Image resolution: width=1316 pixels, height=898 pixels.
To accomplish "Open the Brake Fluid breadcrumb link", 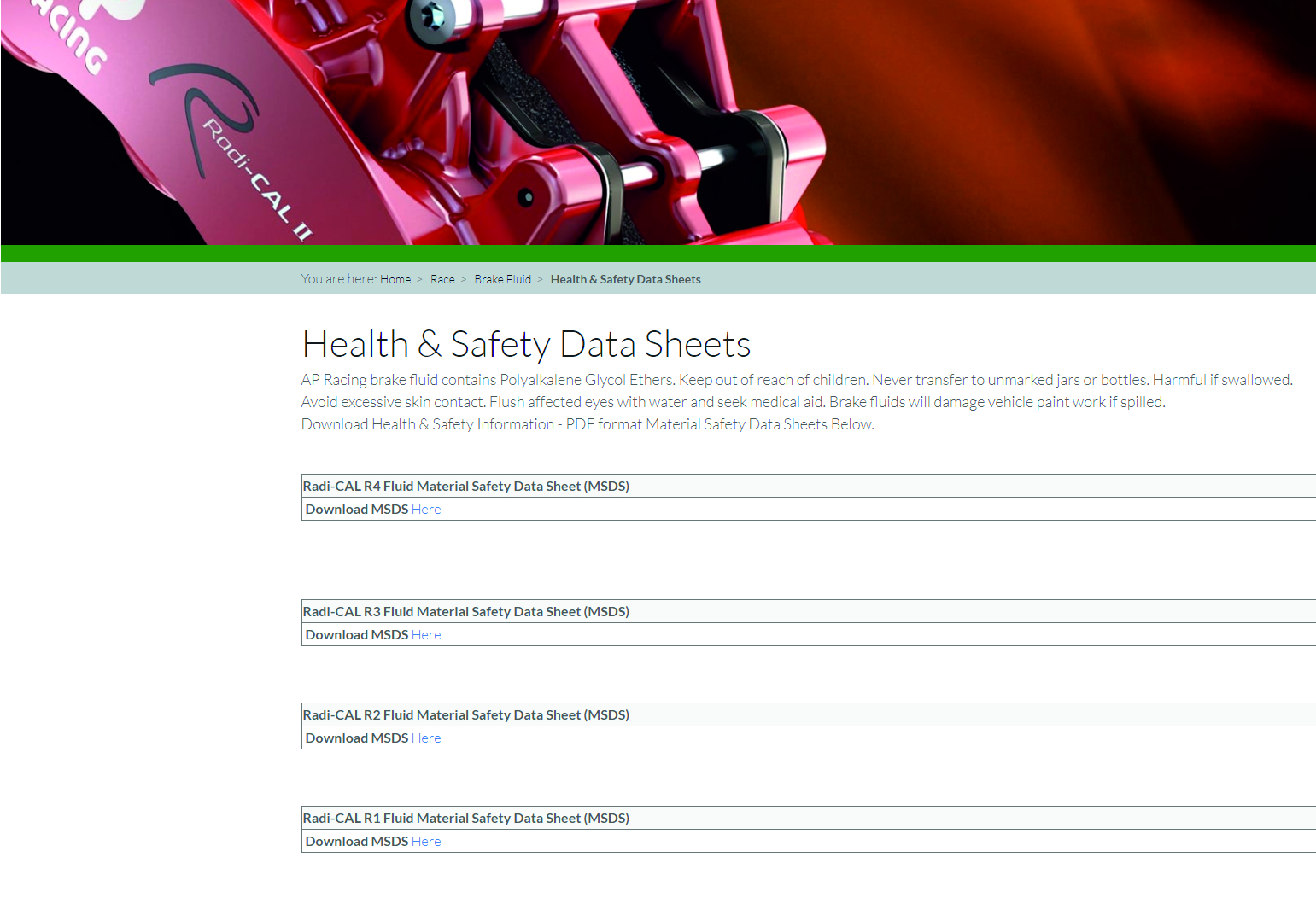I will pos(502,279).
